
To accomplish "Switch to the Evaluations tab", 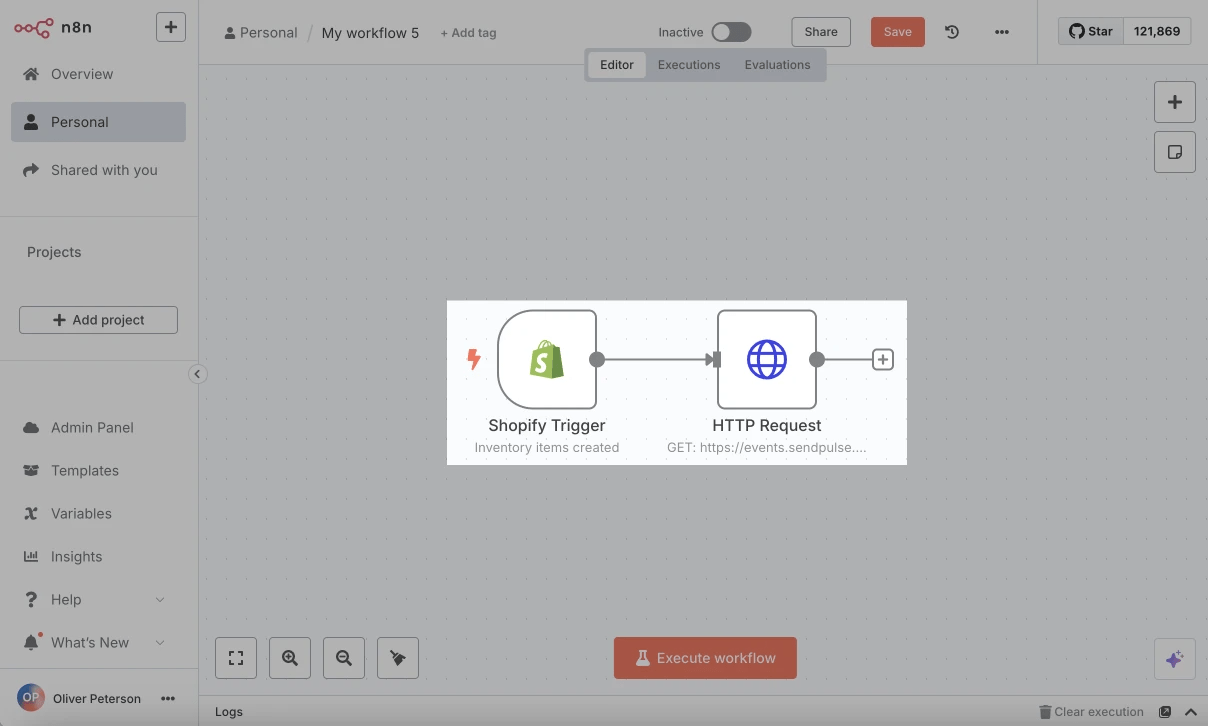I will (777, 65).
